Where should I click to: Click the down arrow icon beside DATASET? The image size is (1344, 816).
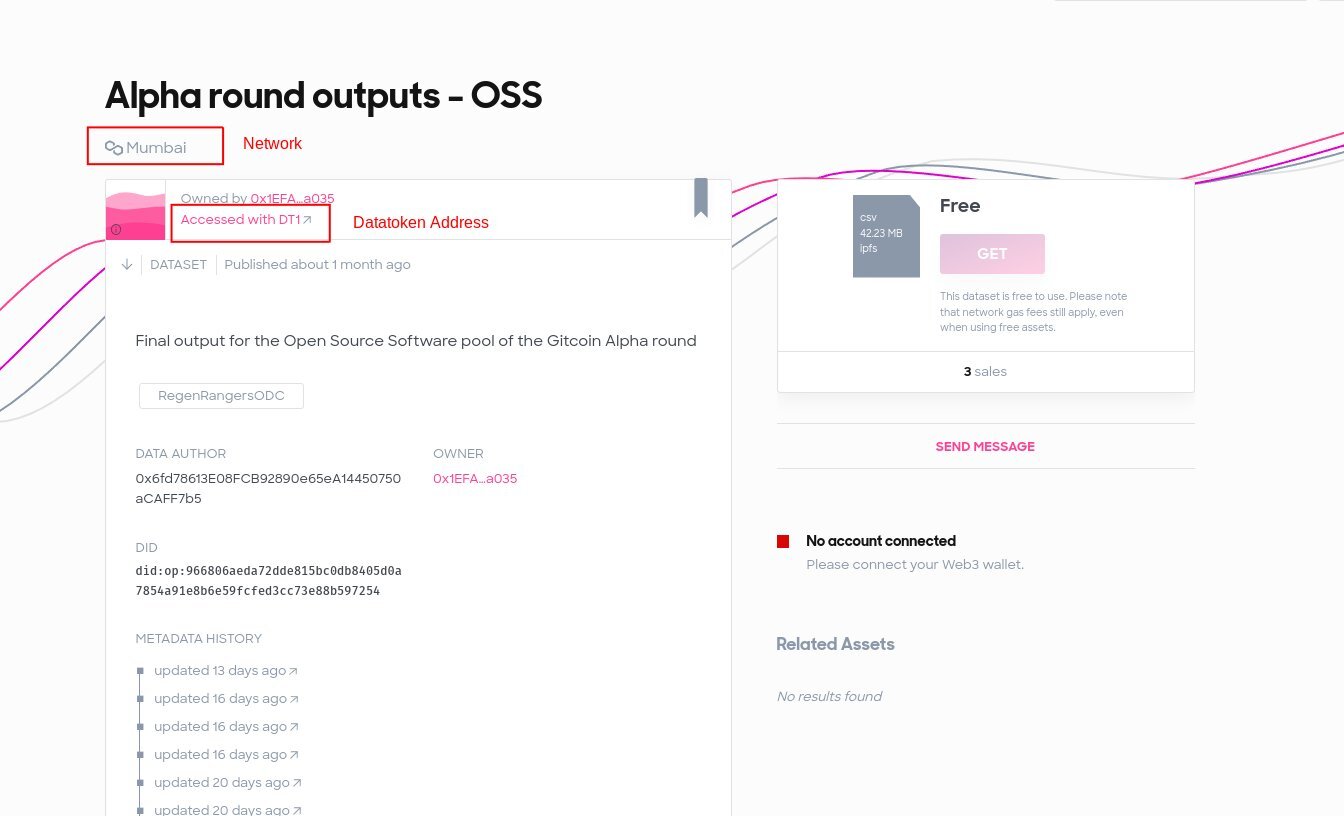(127, 265)
